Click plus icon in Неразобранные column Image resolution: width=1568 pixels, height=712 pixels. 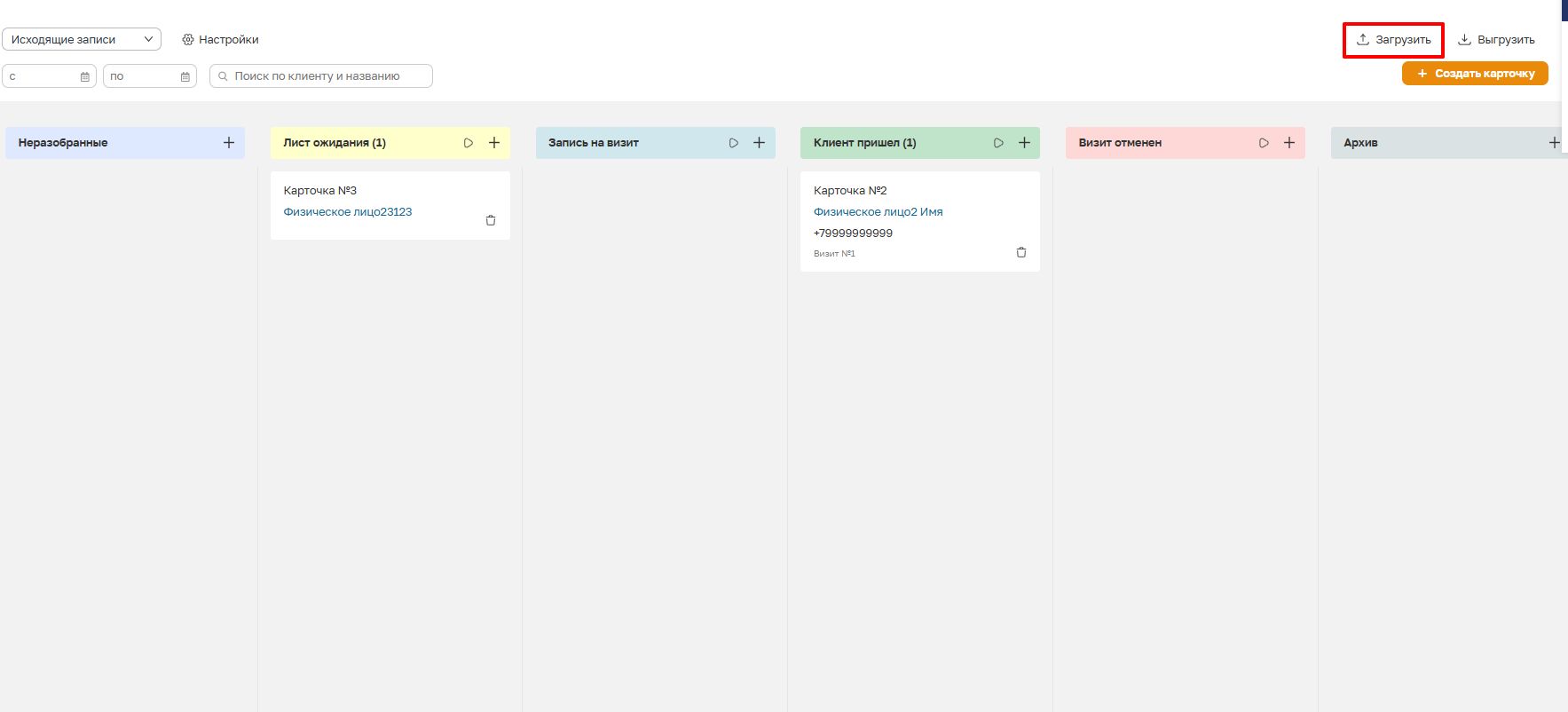click(x=229, y=143)
